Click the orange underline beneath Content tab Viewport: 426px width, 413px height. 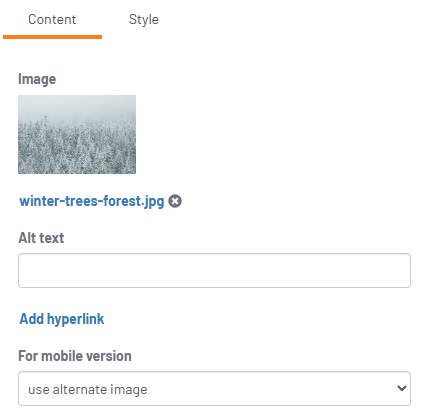point(52,37)
